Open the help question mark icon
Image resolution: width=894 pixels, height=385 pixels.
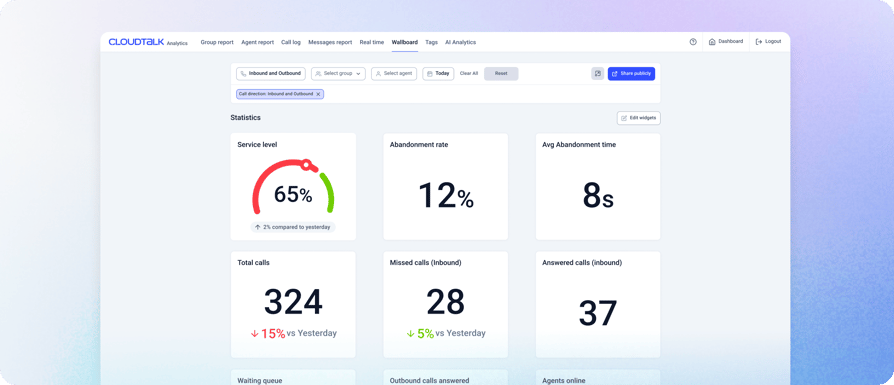(693, 42)
